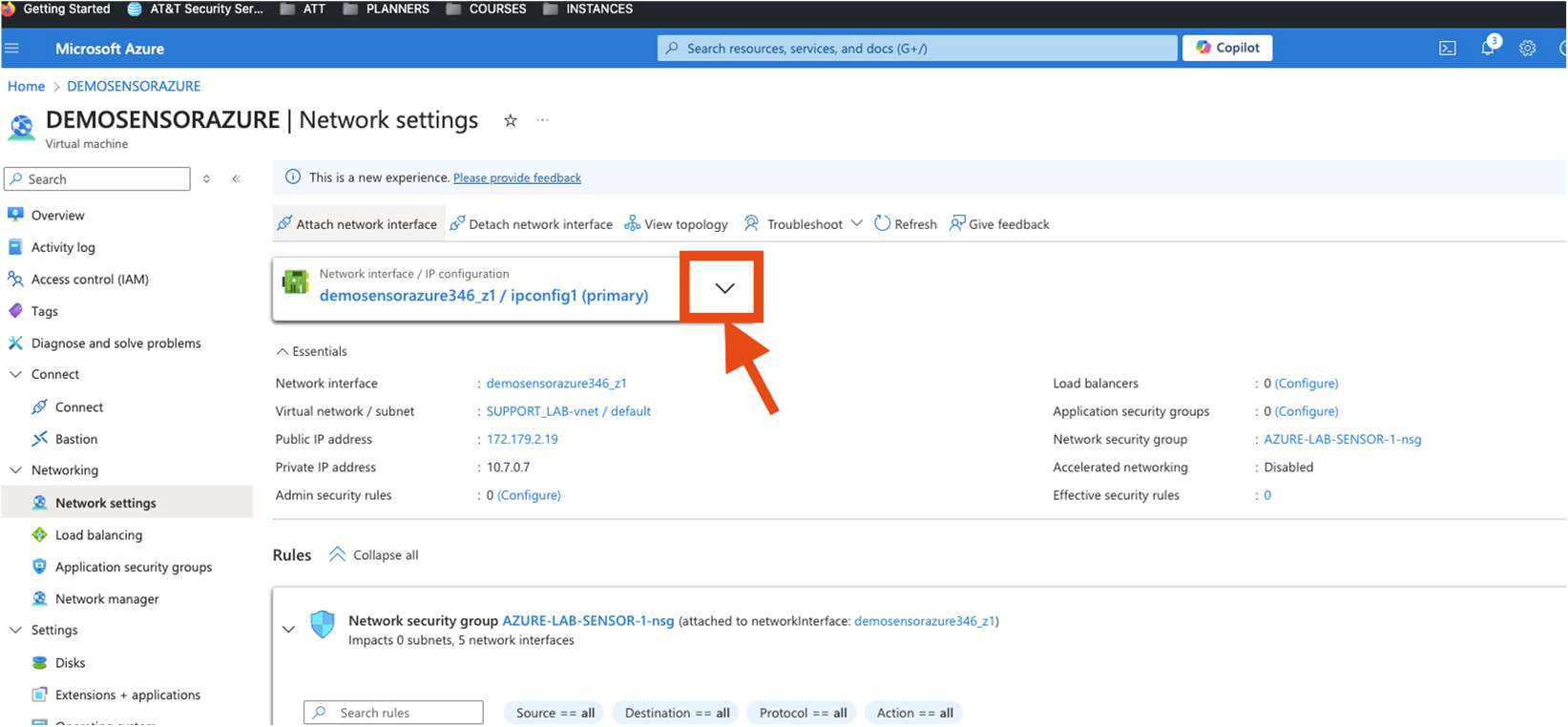
Task: Collapse the Networking sidebar group
Action: (x=15, y=470)
